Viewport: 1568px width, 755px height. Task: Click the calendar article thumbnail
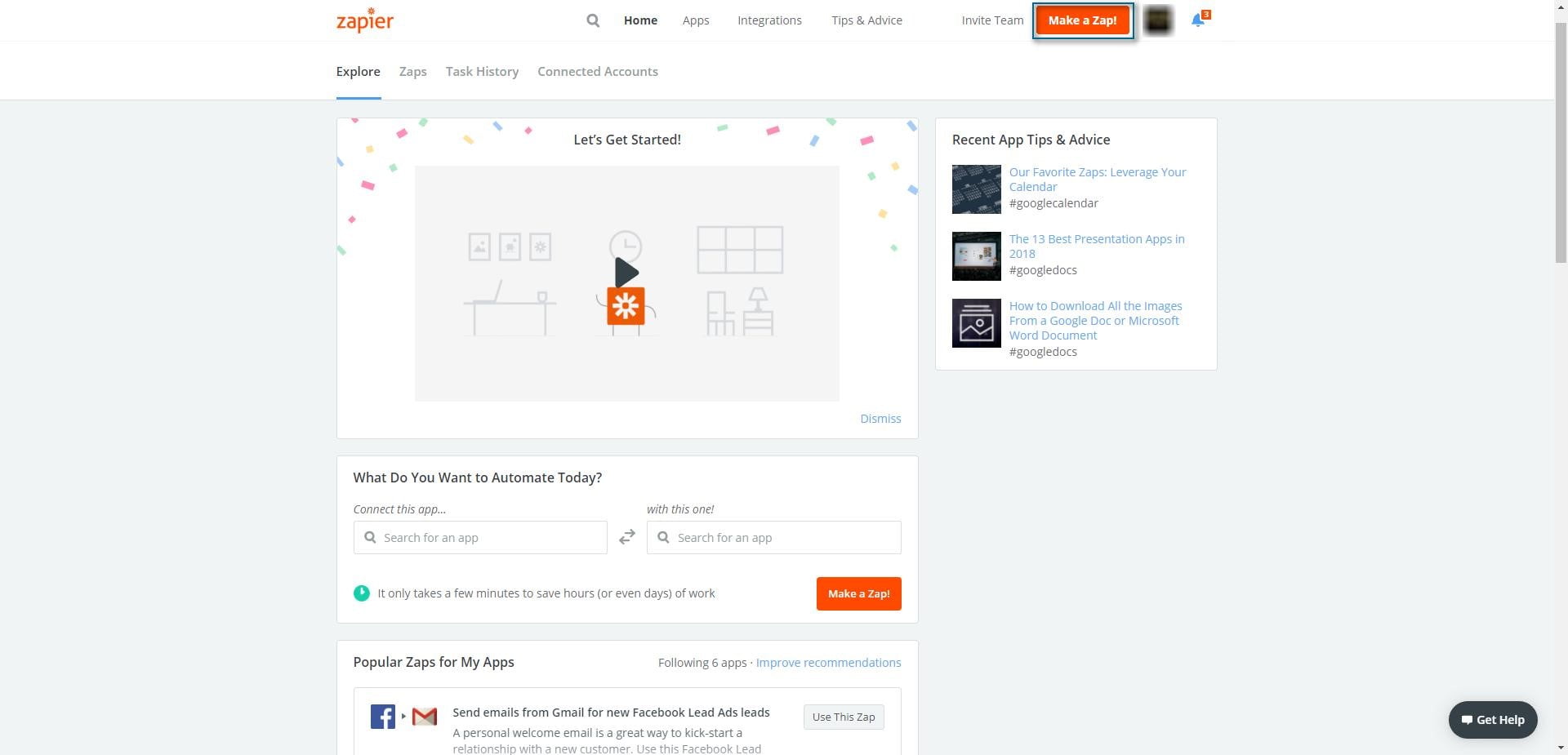[x=977, y=189]
